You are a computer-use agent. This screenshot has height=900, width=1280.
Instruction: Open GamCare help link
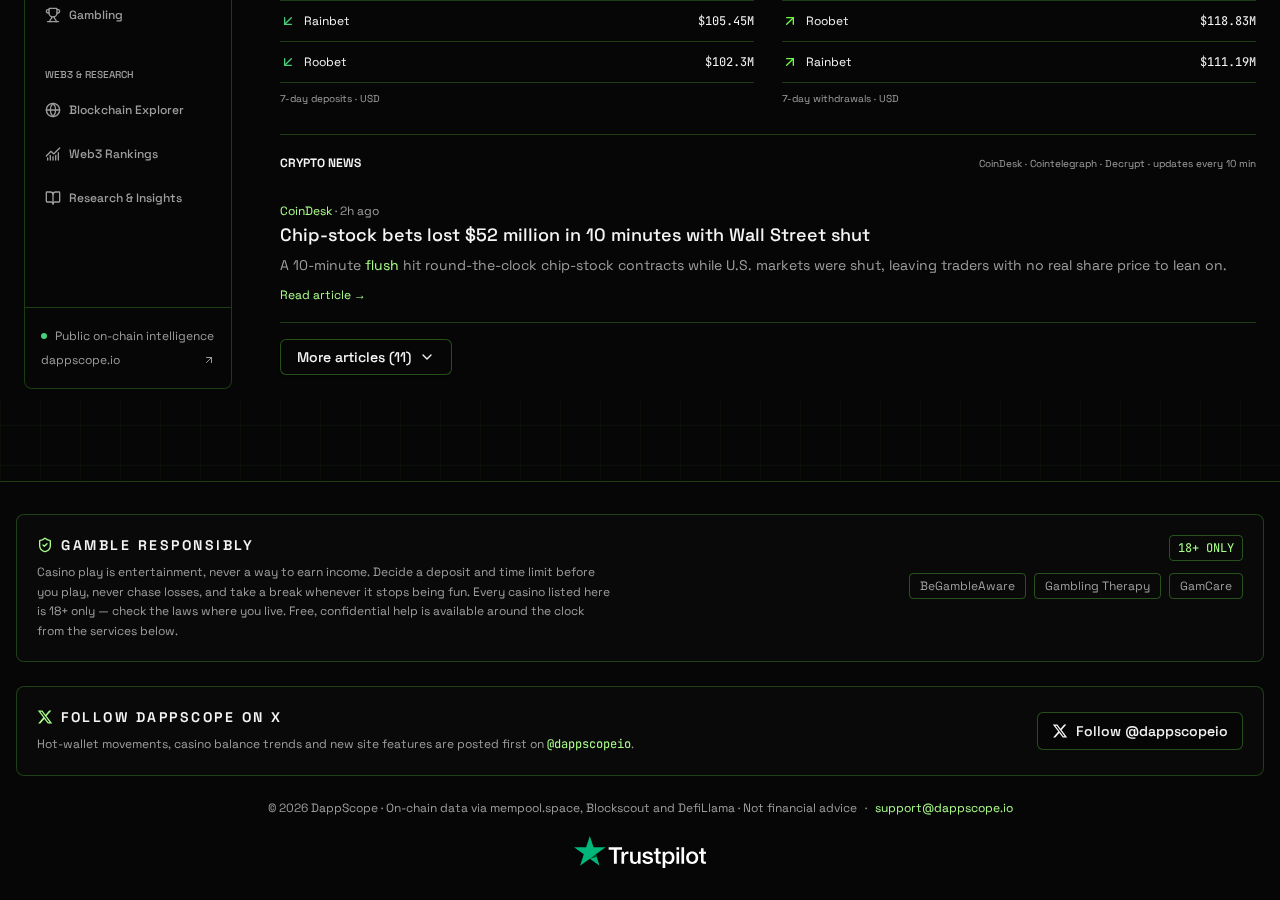click(x=1206, y=586)
